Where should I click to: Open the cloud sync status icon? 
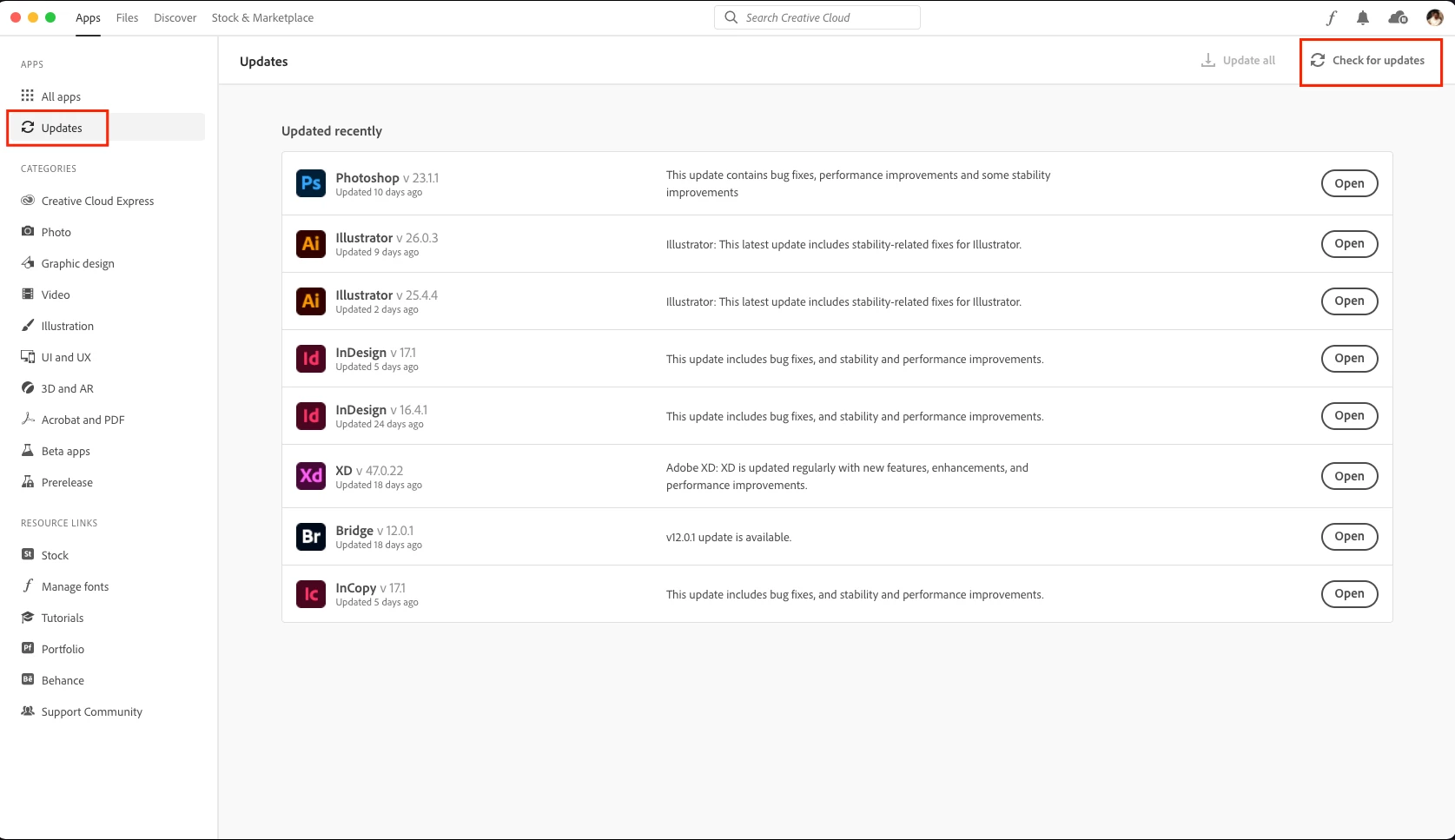click(1398, 17)
